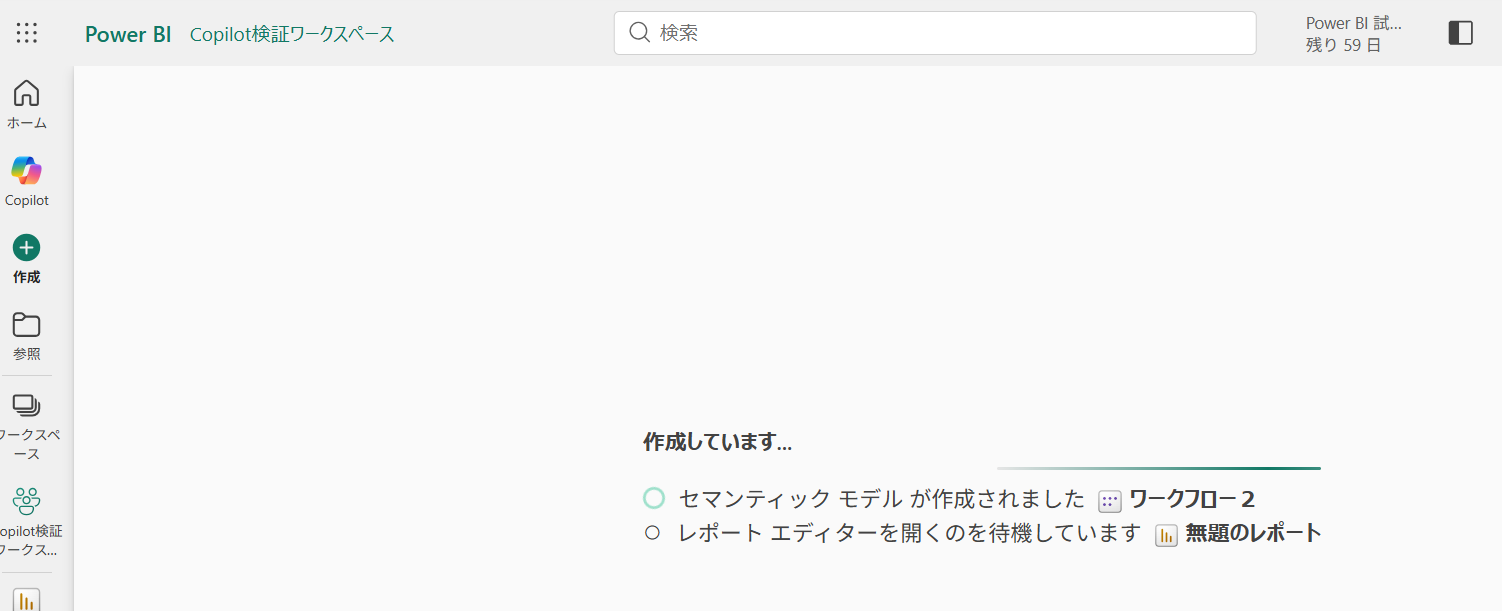Screen dimensions: 1502x611
Task: Toggle the side pane icon at top right
Action: (x=1460, y=33)
